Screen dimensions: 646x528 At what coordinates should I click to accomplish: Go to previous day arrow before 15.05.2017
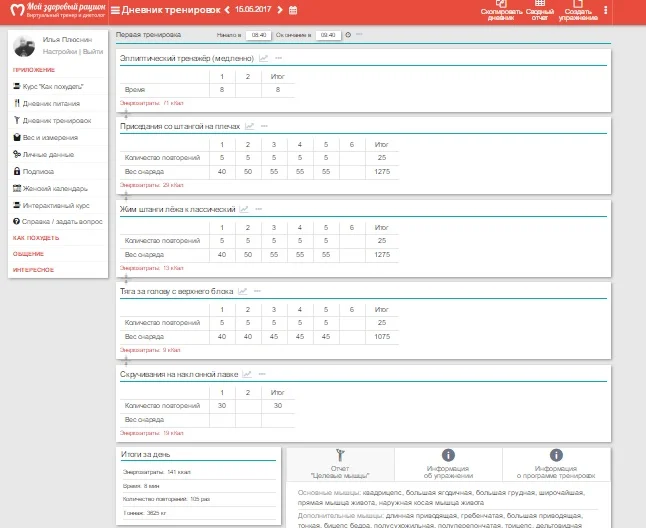[226, 10]
